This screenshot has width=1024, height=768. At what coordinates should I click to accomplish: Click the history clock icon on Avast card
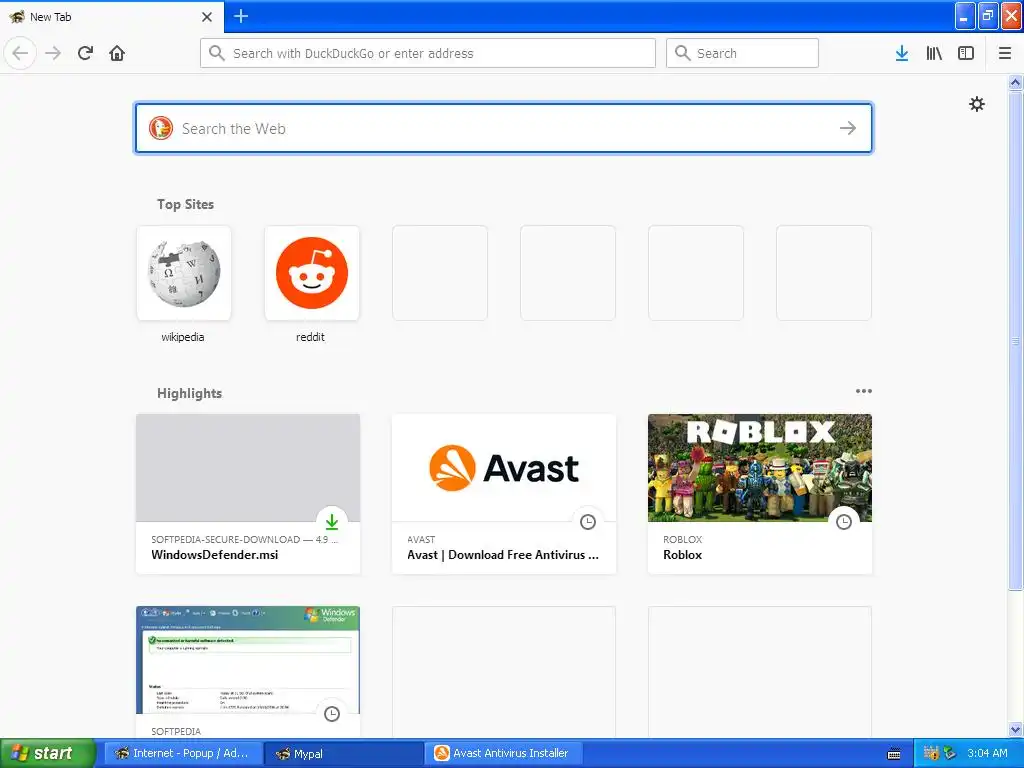(588, 522)
